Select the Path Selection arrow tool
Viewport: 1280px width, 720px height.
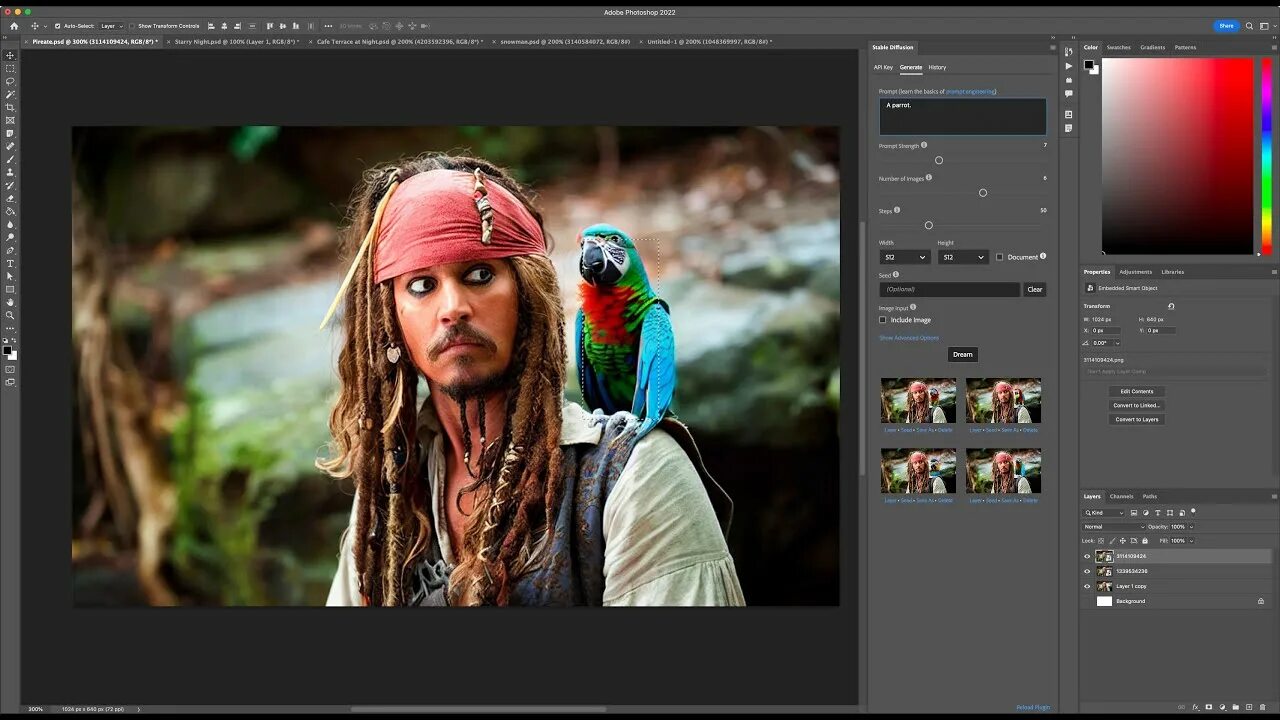(x=11, y=277)
